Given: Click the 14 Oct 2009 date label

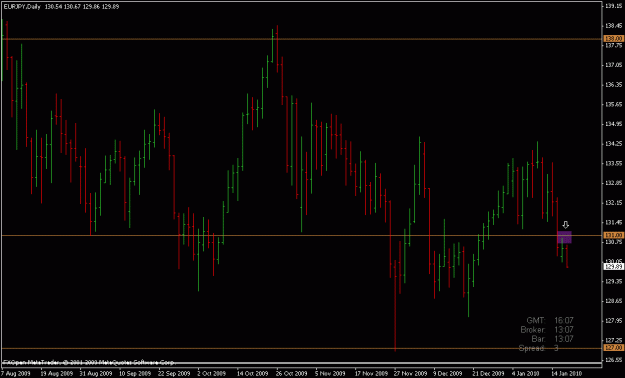Looking at the screenshot, I should click(253, 374).
